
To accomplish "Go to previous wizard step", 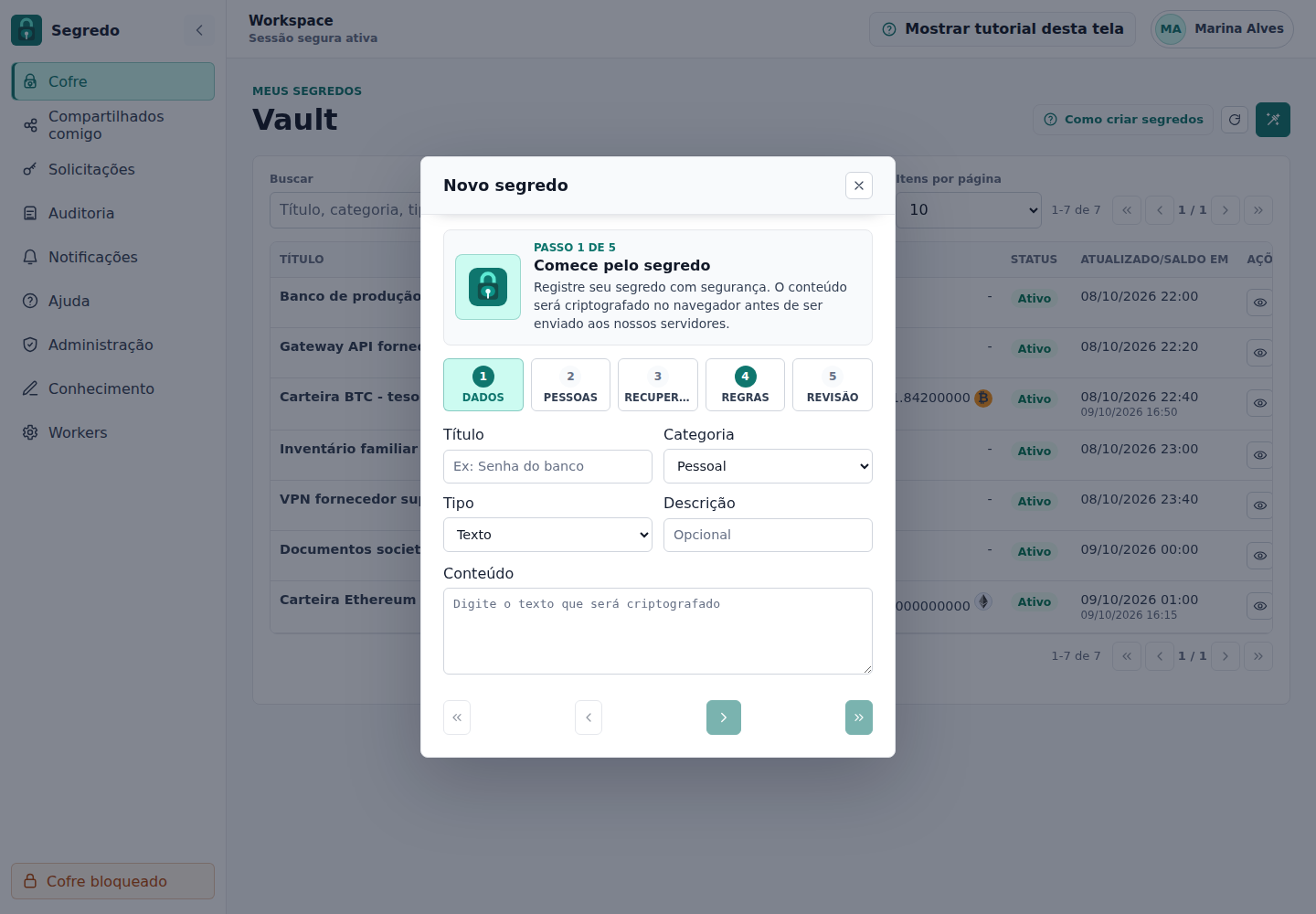I will tap(589, 717).
